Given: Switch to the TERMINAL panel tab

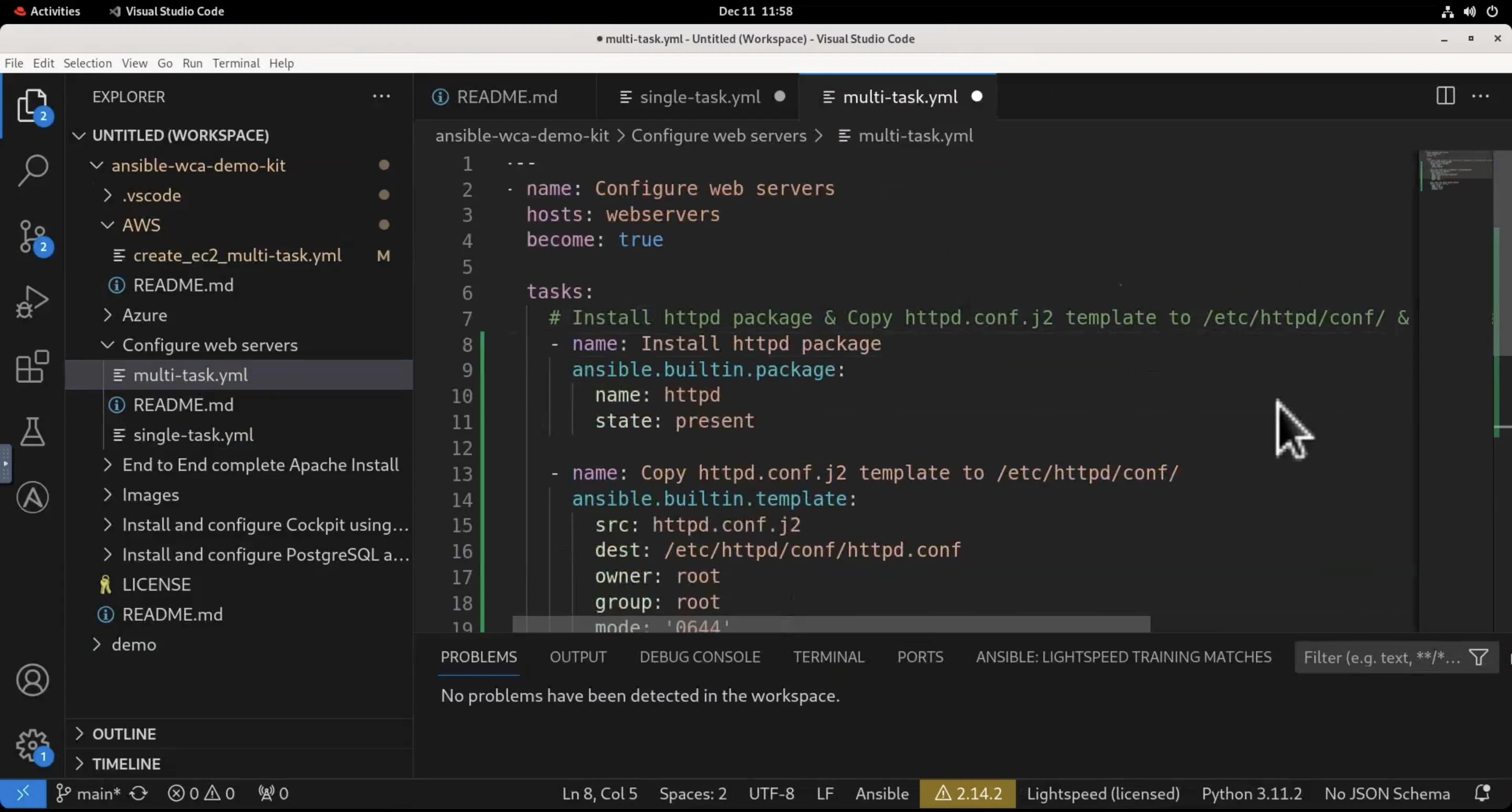Looking at the screenshot, I should tap(829, 657).
